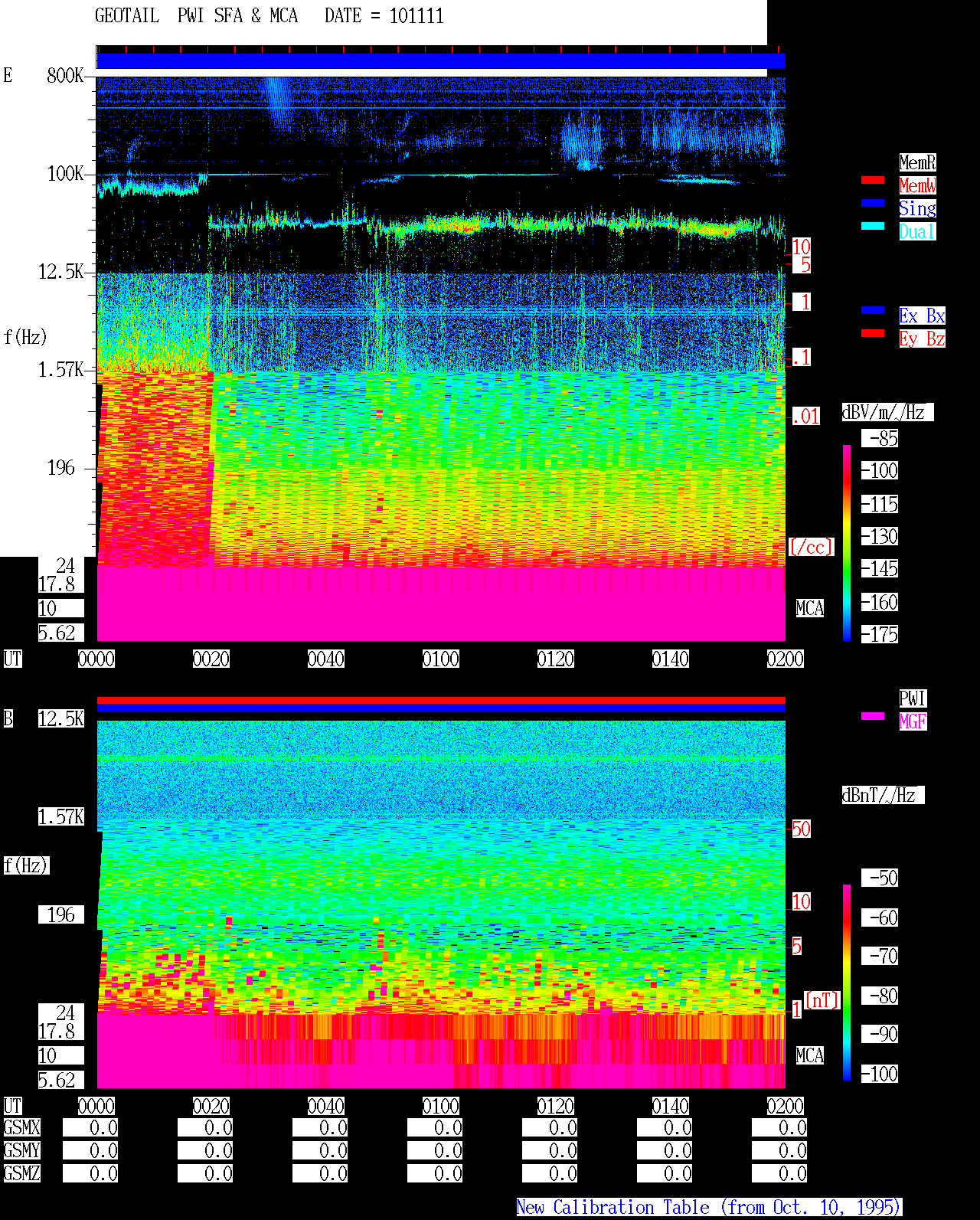Click the GSMX row label
This screenshot has height=1220, width=980.
click(x=22, y=1127)
